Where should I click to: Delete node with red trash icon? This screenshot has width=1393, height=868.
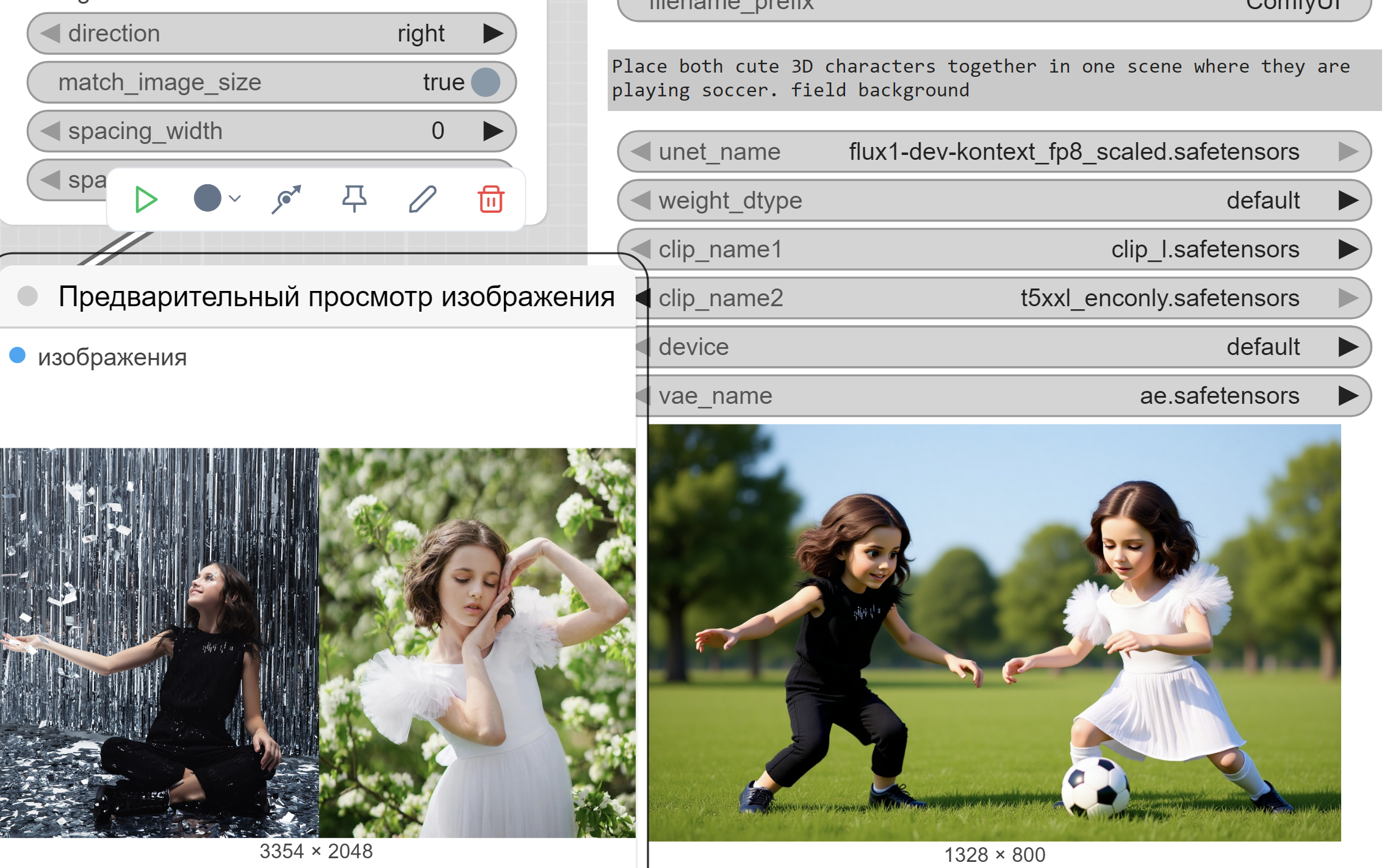pos(491,199)
